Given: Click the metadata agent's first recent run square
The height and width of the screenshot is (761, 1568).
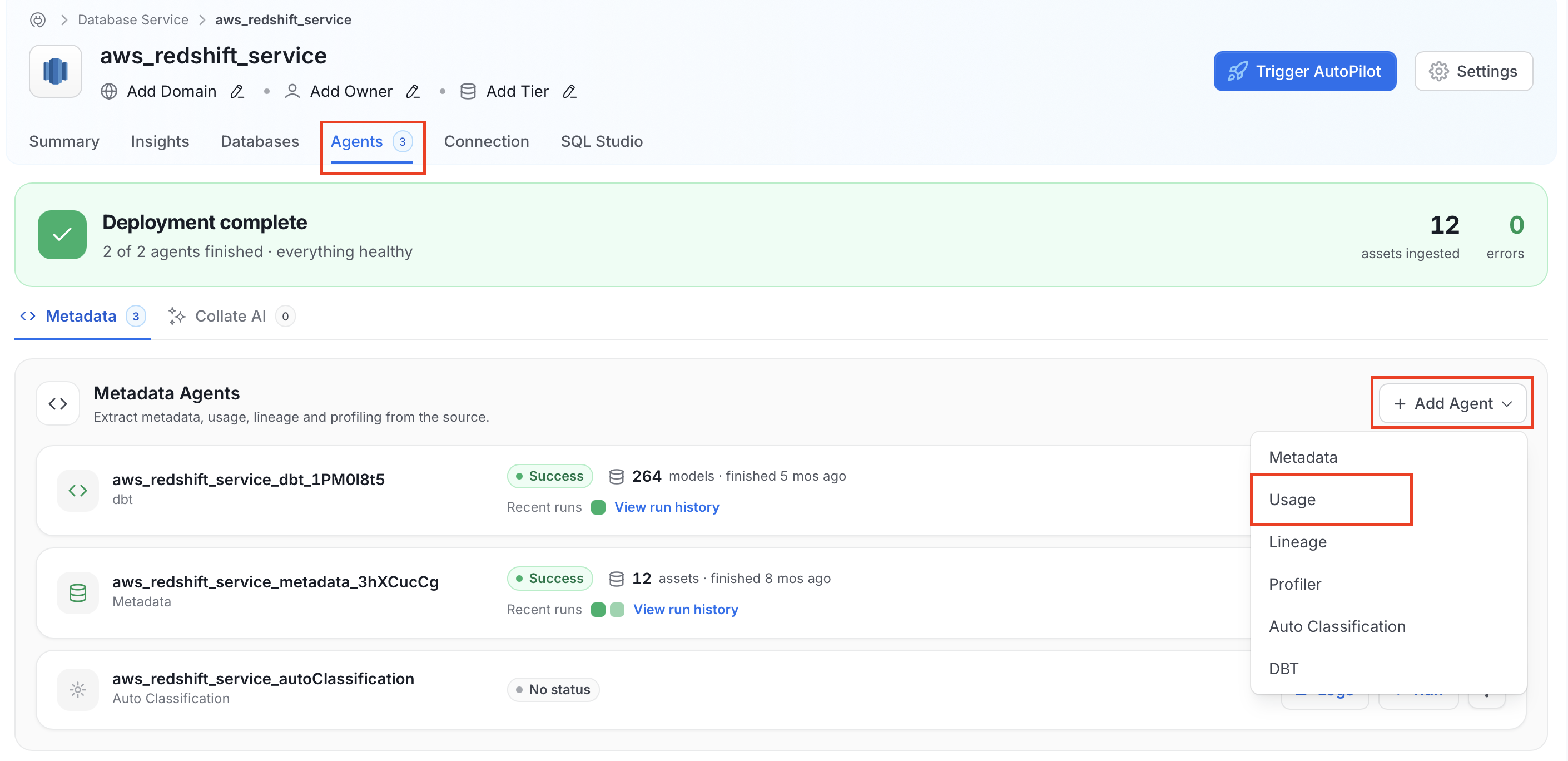Looking at the screenshot, I should coord(598,609).
